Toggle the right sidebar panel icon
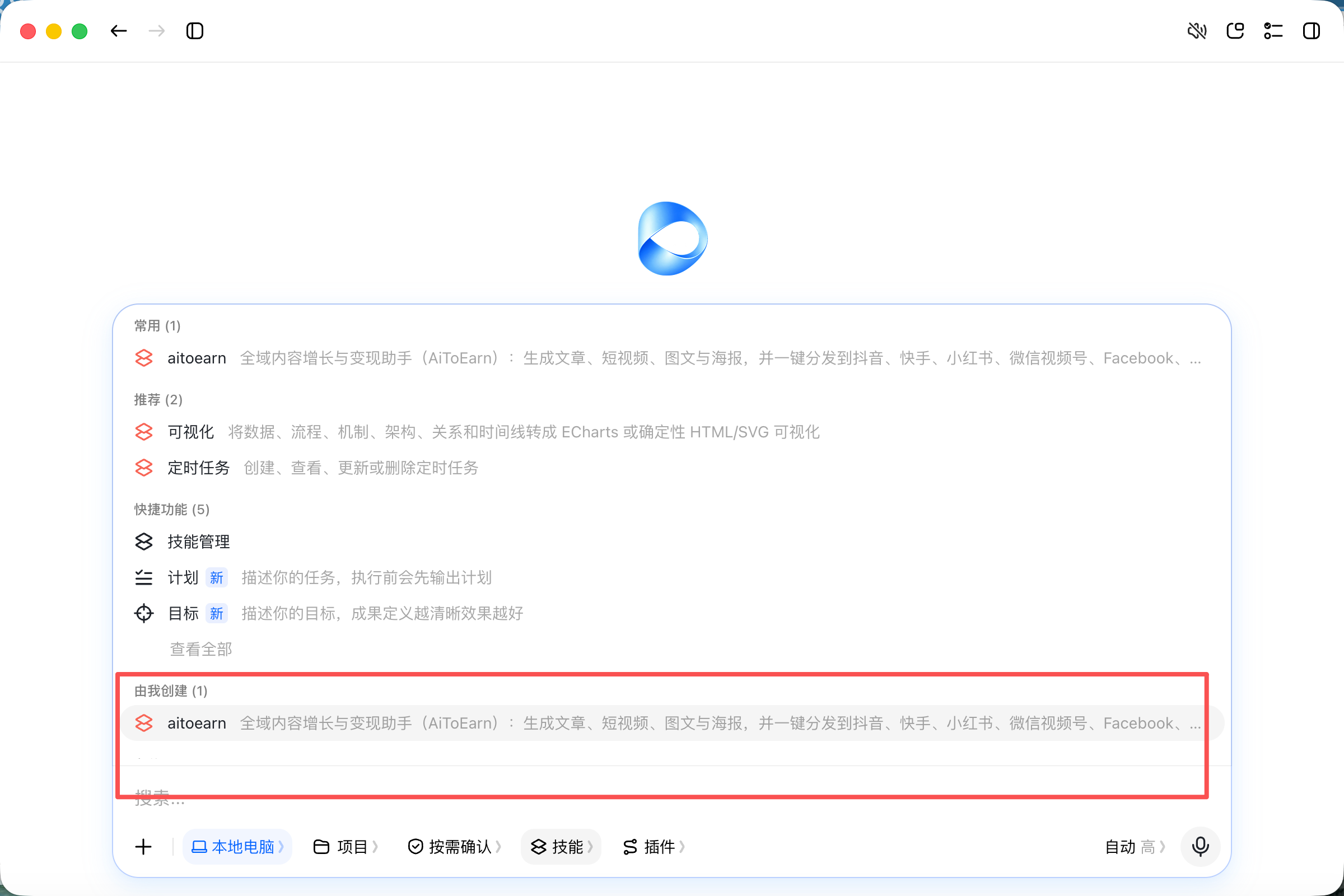Screen dimensions: 1344x896 coord(1311,31)
